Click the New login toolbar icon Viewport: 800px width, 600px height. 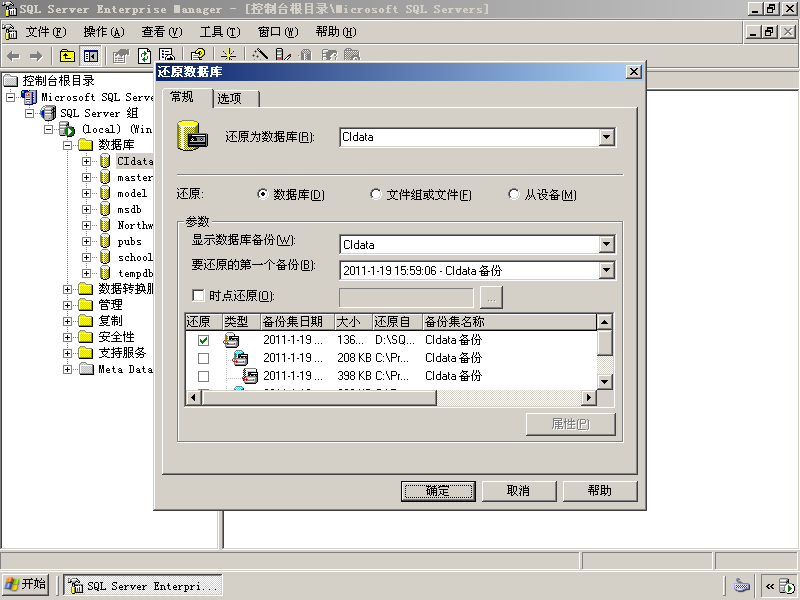pyautogui.click(x=330, y=55)
